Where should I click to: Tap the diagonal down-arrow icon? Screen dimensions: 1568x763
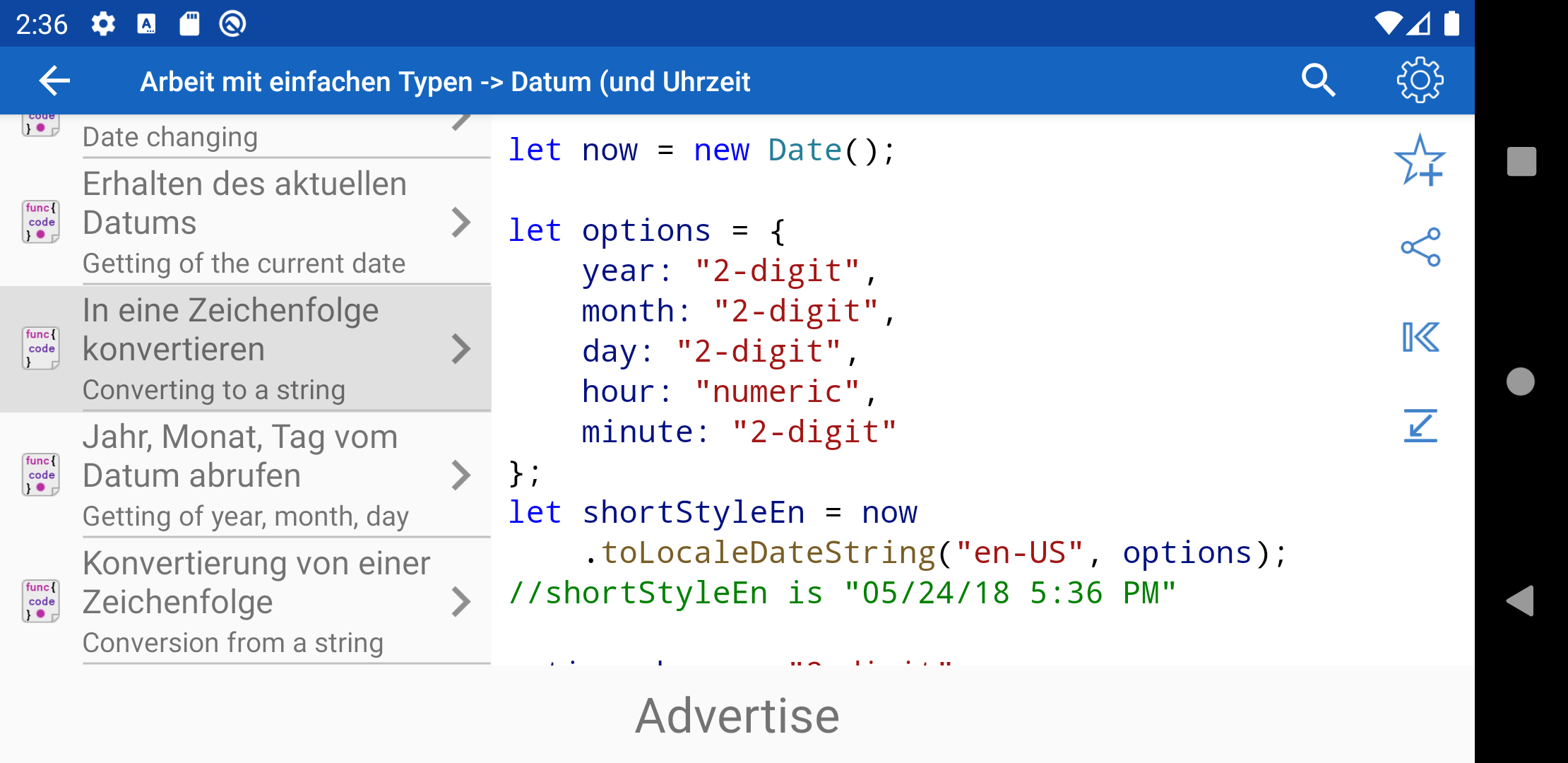point(1420,426)
